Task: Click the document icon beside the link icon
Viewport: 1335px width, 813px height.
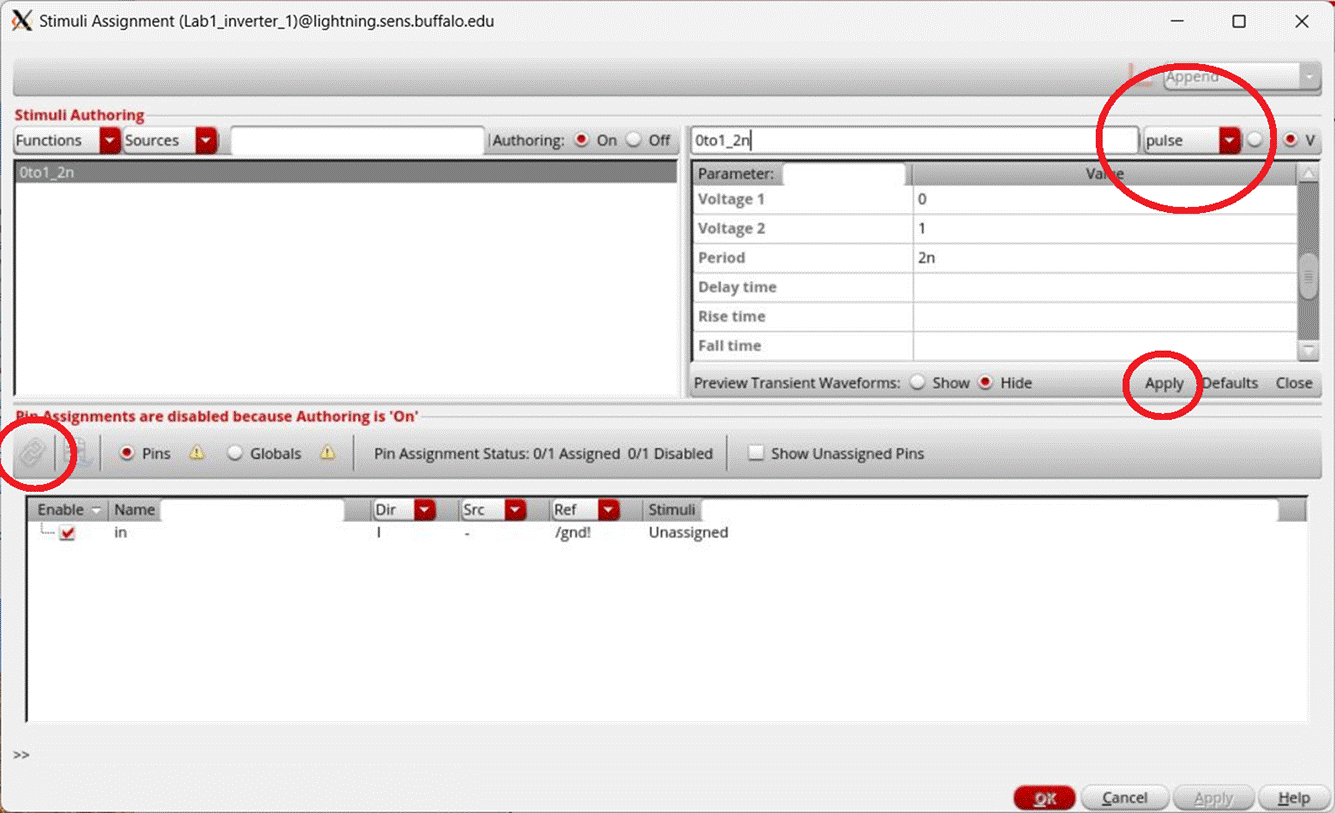Action: tap(78, 453)
